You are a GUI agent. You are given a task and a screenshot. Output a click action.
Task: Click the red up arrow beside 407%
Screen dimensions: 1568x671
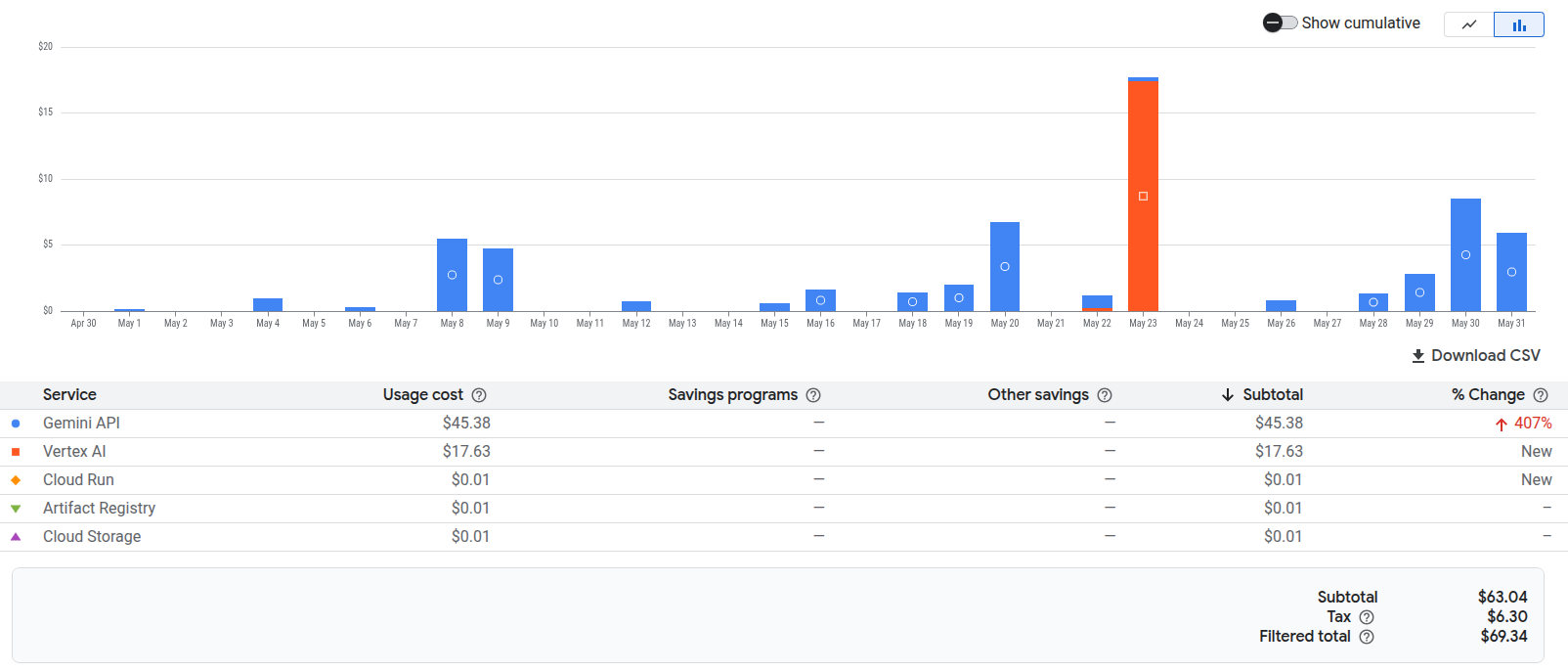click(1502, 425)
